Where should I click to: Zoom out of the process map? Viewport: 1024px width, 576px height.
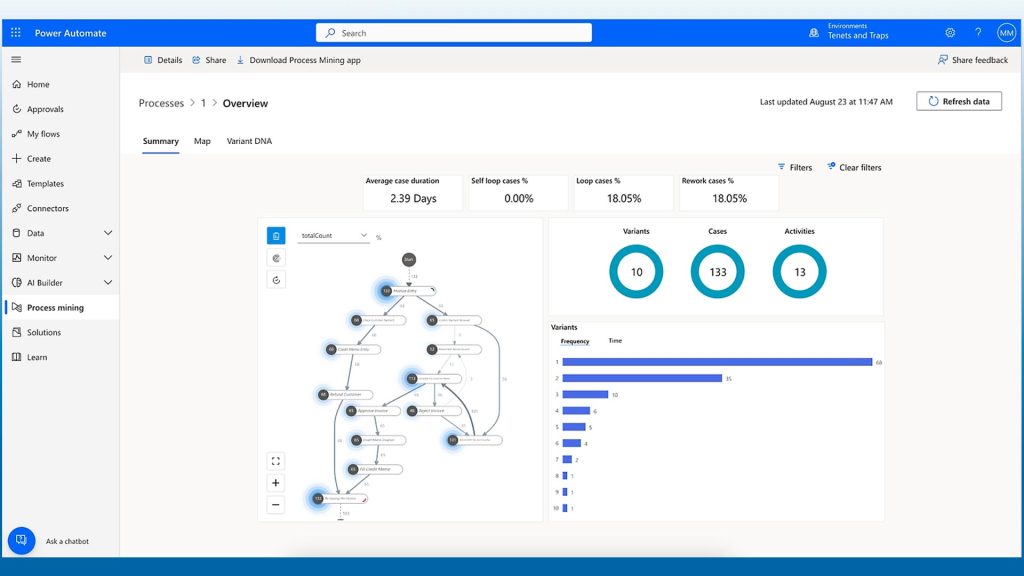tap(276, 505)
